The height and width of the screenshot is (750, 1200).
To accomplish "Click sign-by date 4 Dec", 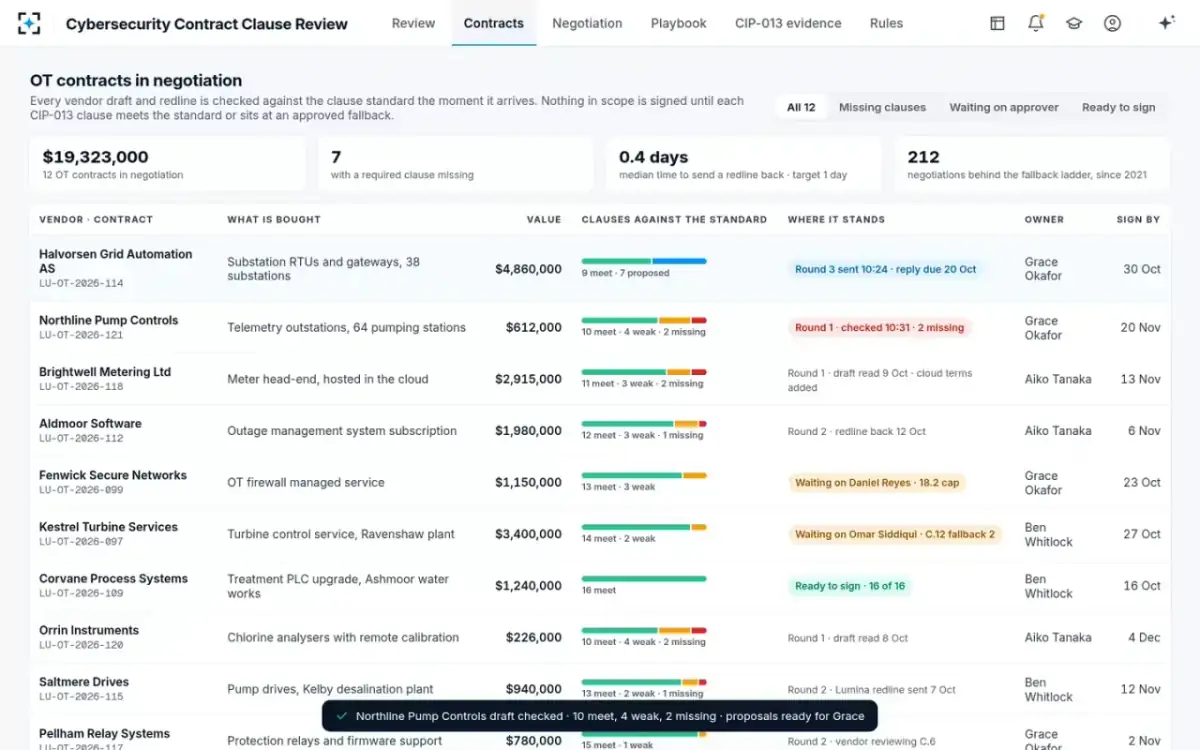I will 1144,637.
